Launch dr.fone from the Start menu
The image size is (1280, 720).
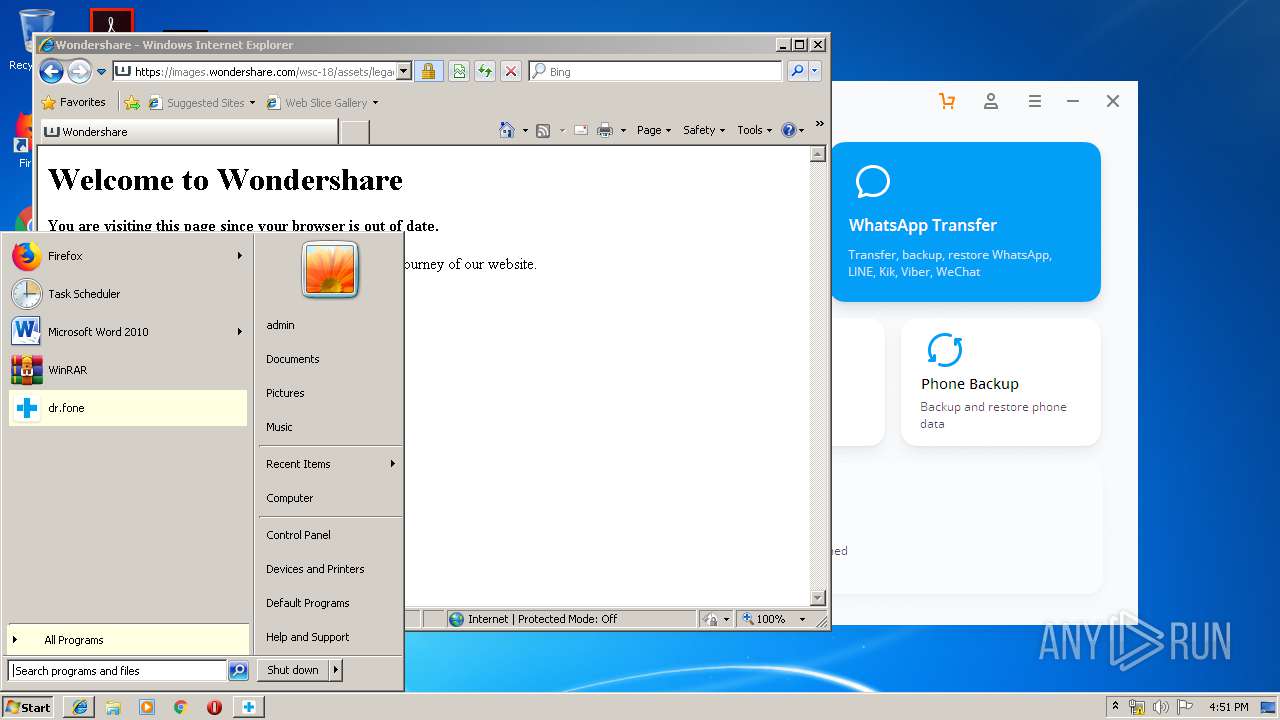point(127,408)
